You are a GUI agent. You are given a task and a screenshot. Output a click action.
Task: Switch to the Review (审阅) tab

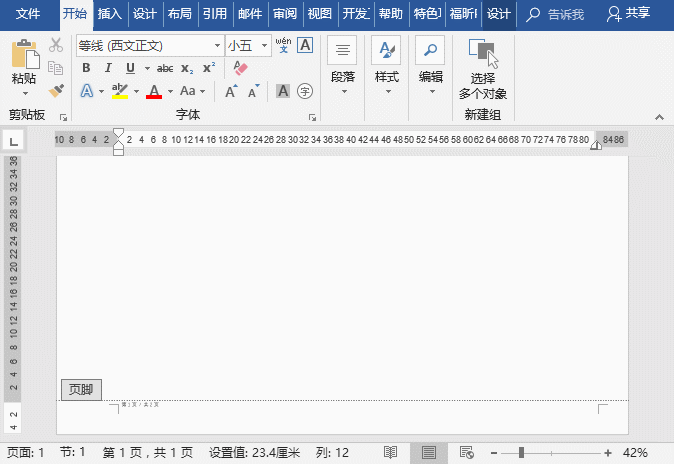point(285,14)
